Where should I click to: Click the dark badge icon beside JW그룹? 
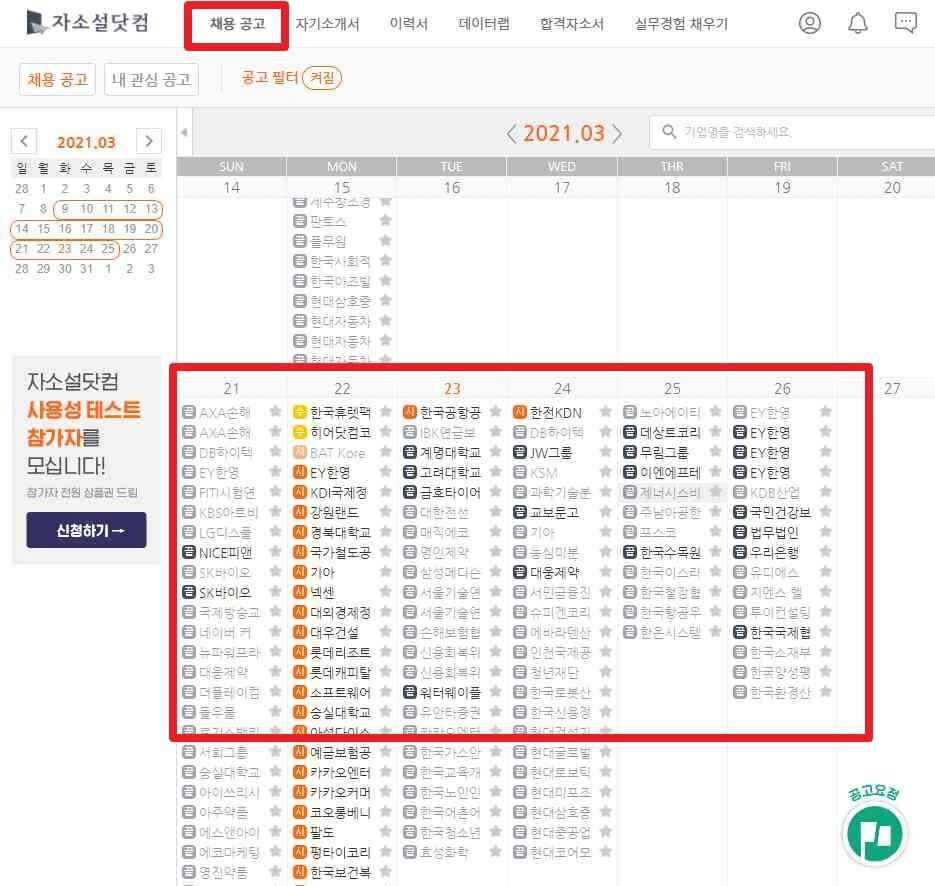(519, 452)
